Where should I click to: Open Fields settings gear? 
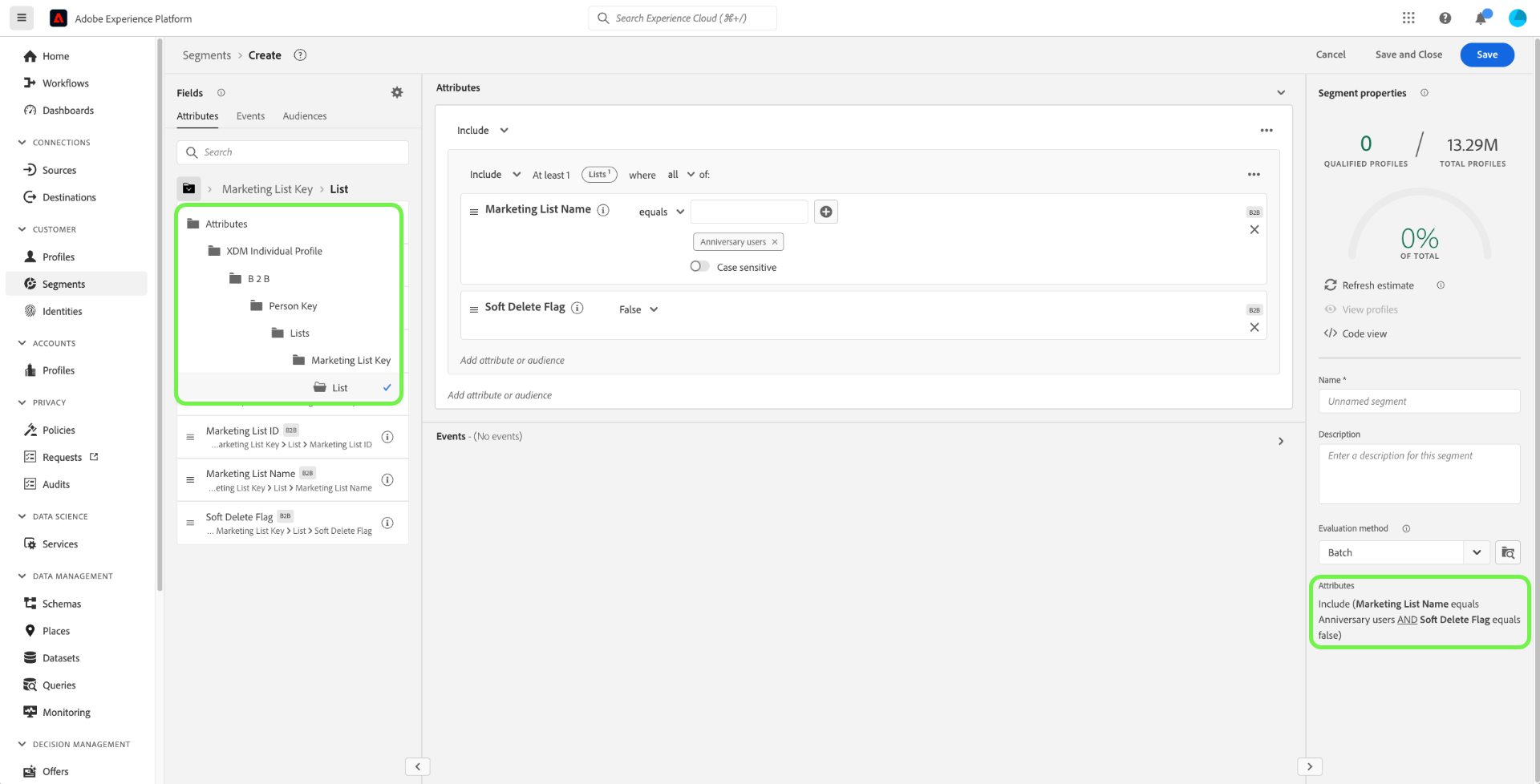(x=397, y=92)
